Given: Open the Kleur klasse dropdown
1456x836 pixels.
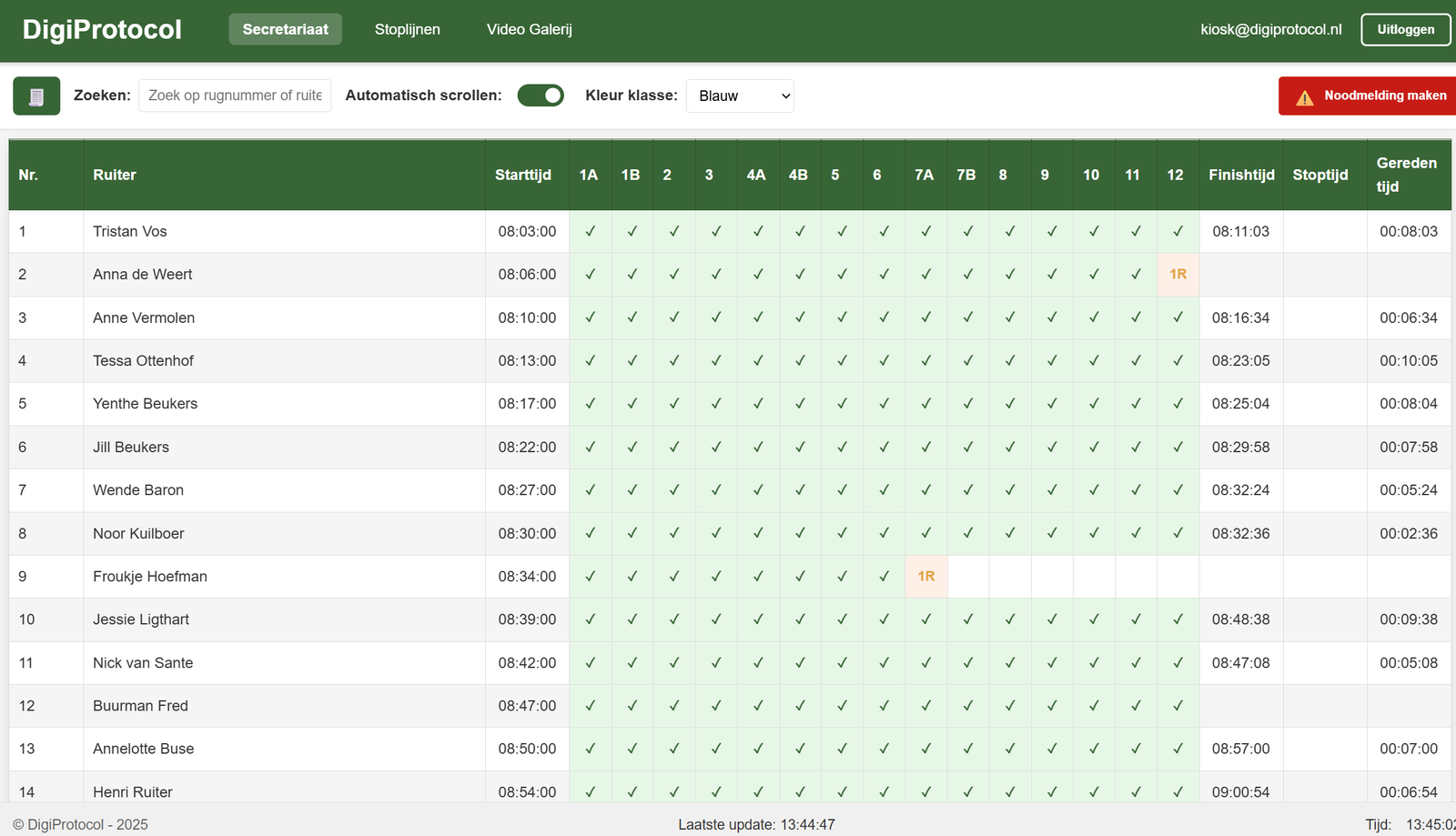Looking at the screenshot, I should (x=739, y=96).
